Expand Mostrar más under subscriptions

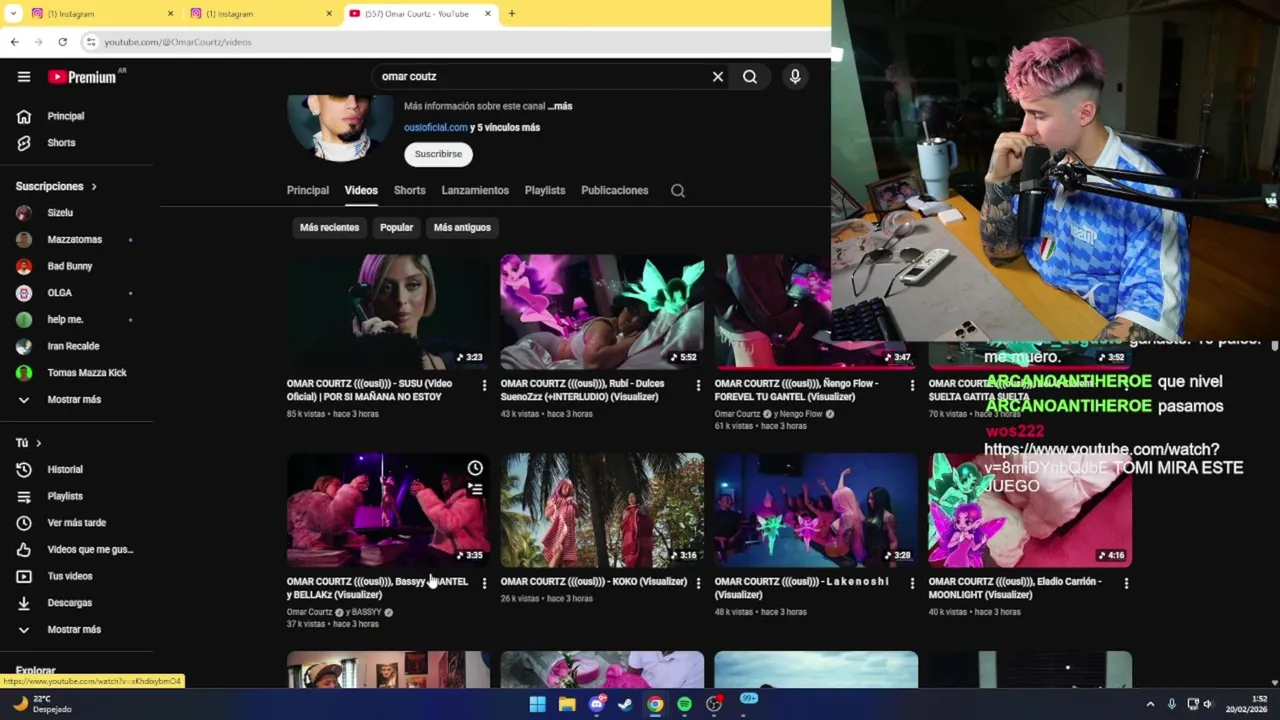point(76,400)
